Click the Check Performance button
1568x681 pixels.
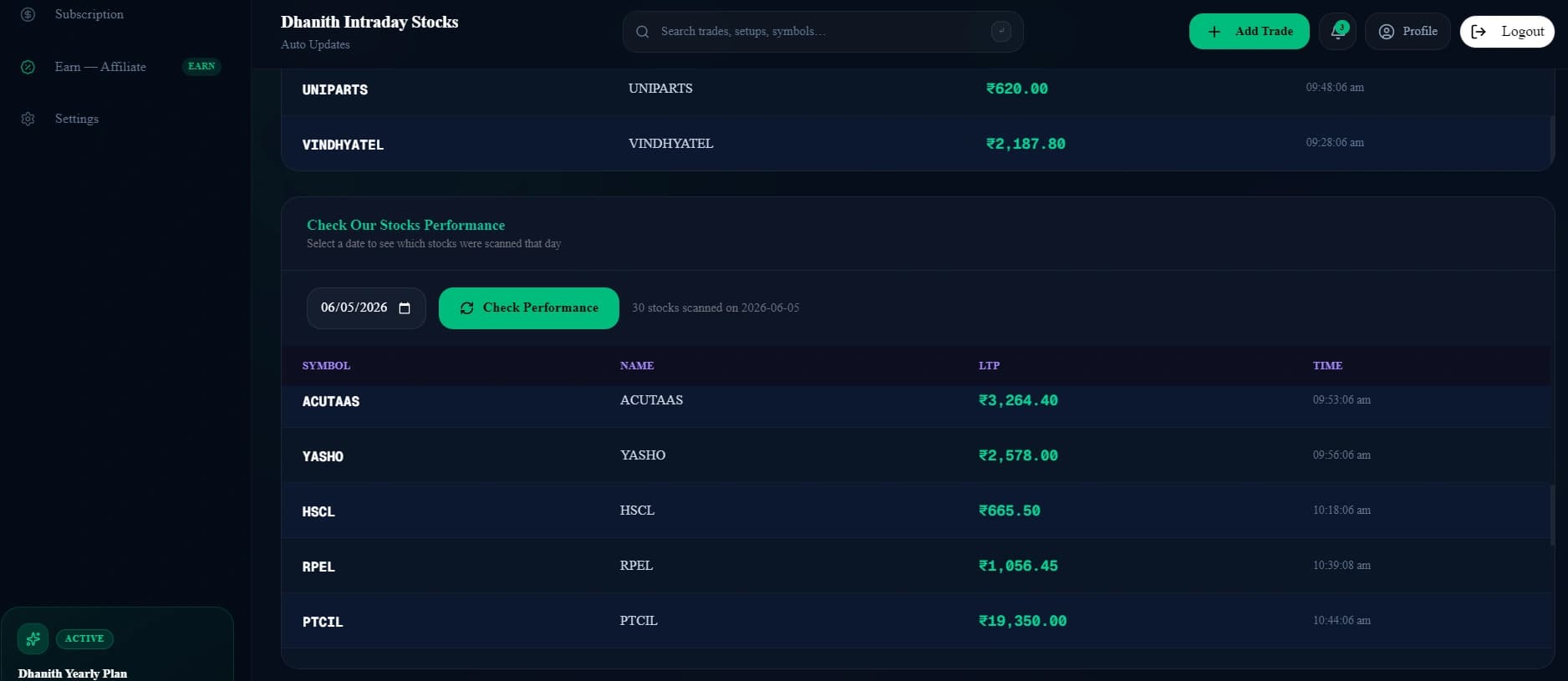click(528, 308)
